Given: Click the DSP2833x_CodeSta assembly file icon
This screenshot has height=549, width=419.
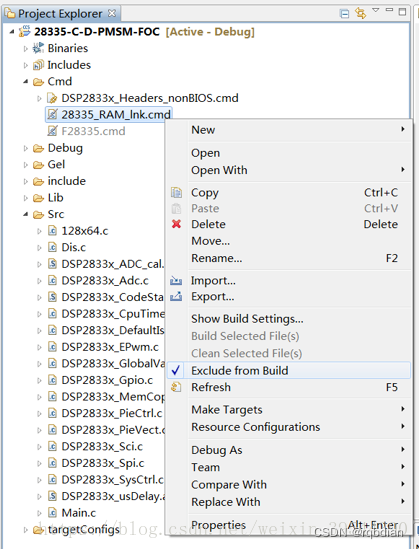Looking at the screenshot, I should (52, 297).
